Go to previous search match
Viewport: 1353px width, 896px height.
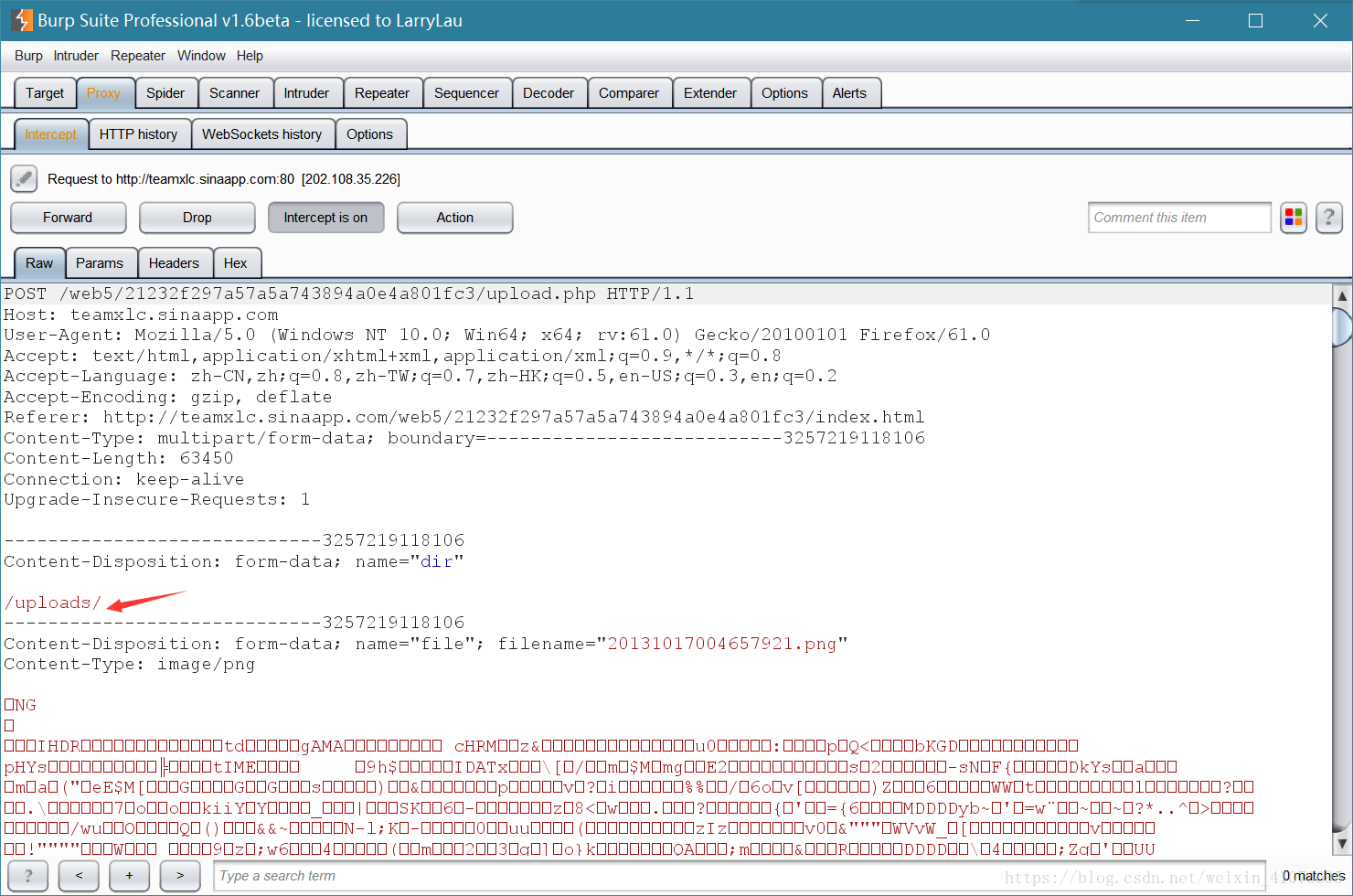79,875
